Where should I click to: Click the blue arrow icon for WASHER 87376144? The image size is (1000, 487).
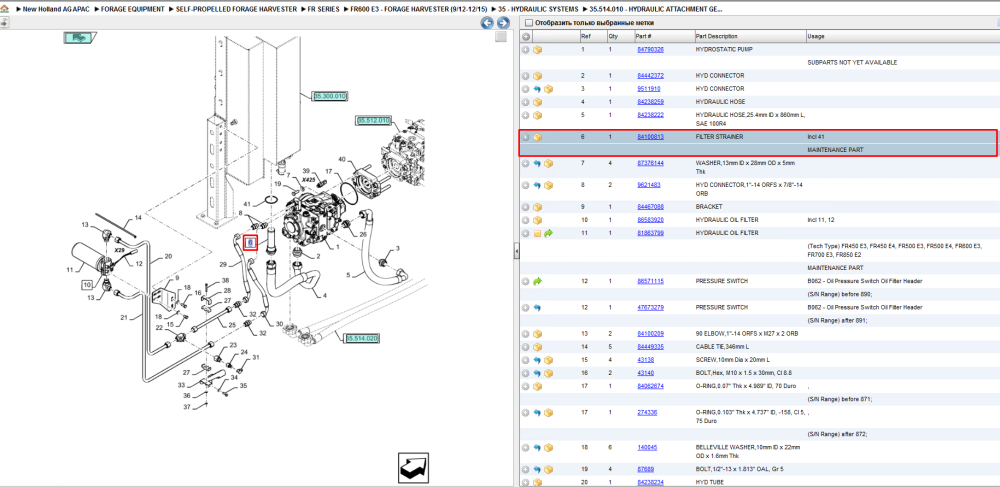[537, 163]
